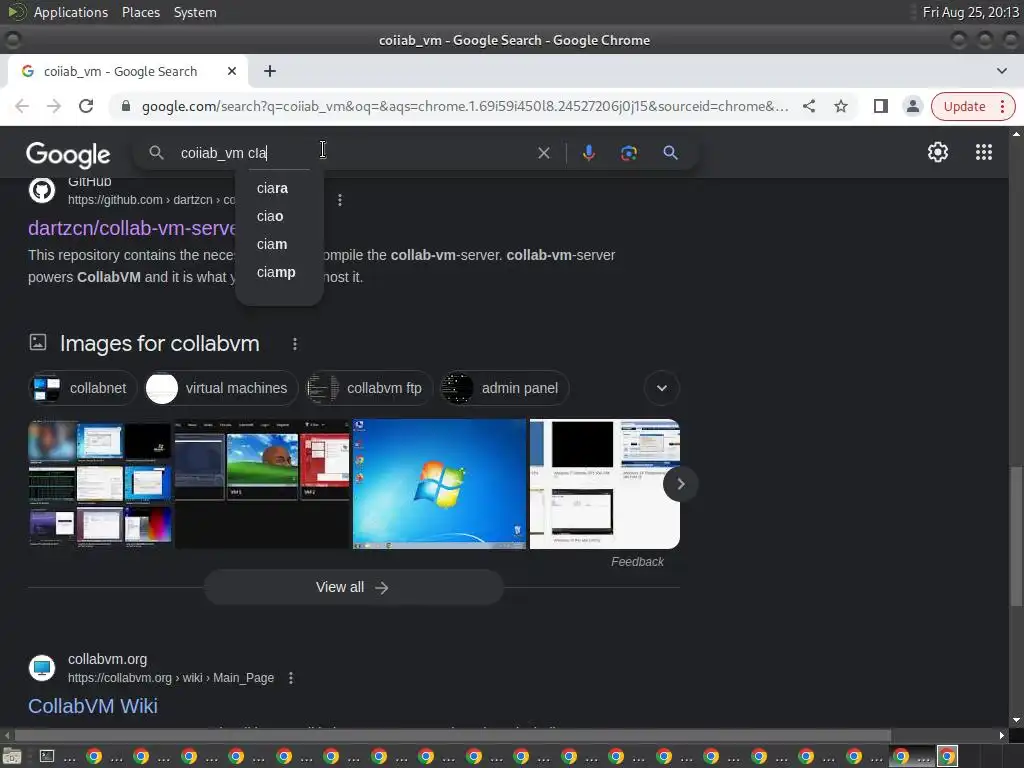
Task: Click the horizontal scrollbar at page bottom
Action: [453, 735]
